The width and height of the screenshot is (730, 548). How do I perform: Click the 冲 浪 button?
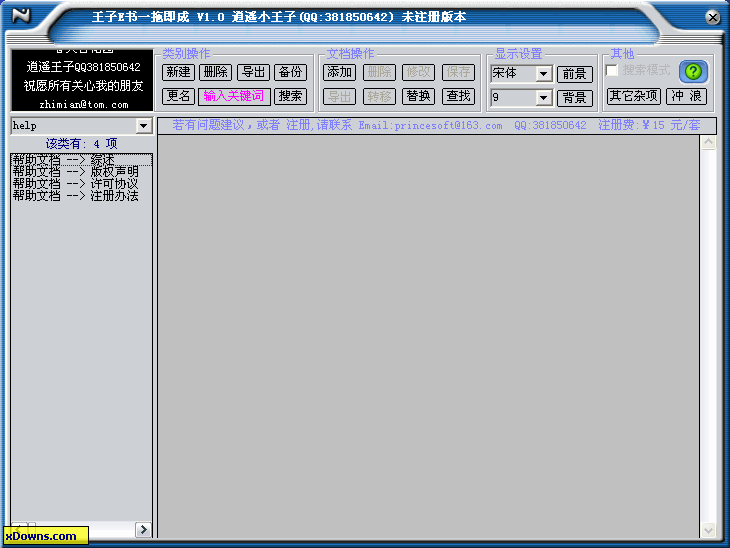point(687,96)
